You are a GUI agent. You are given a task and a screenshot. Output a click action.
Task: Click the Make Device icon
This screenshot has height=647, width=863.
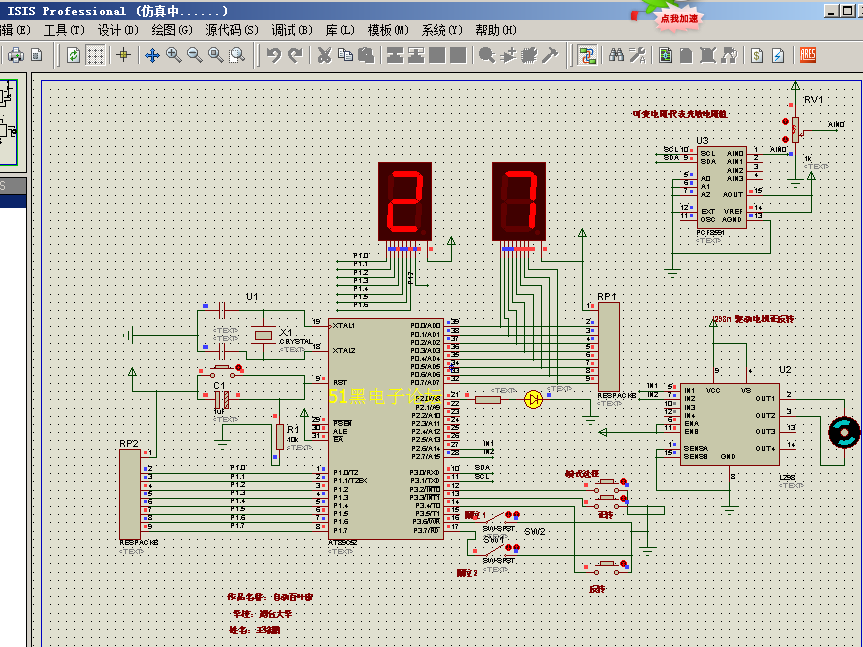(x=508, y=55)
